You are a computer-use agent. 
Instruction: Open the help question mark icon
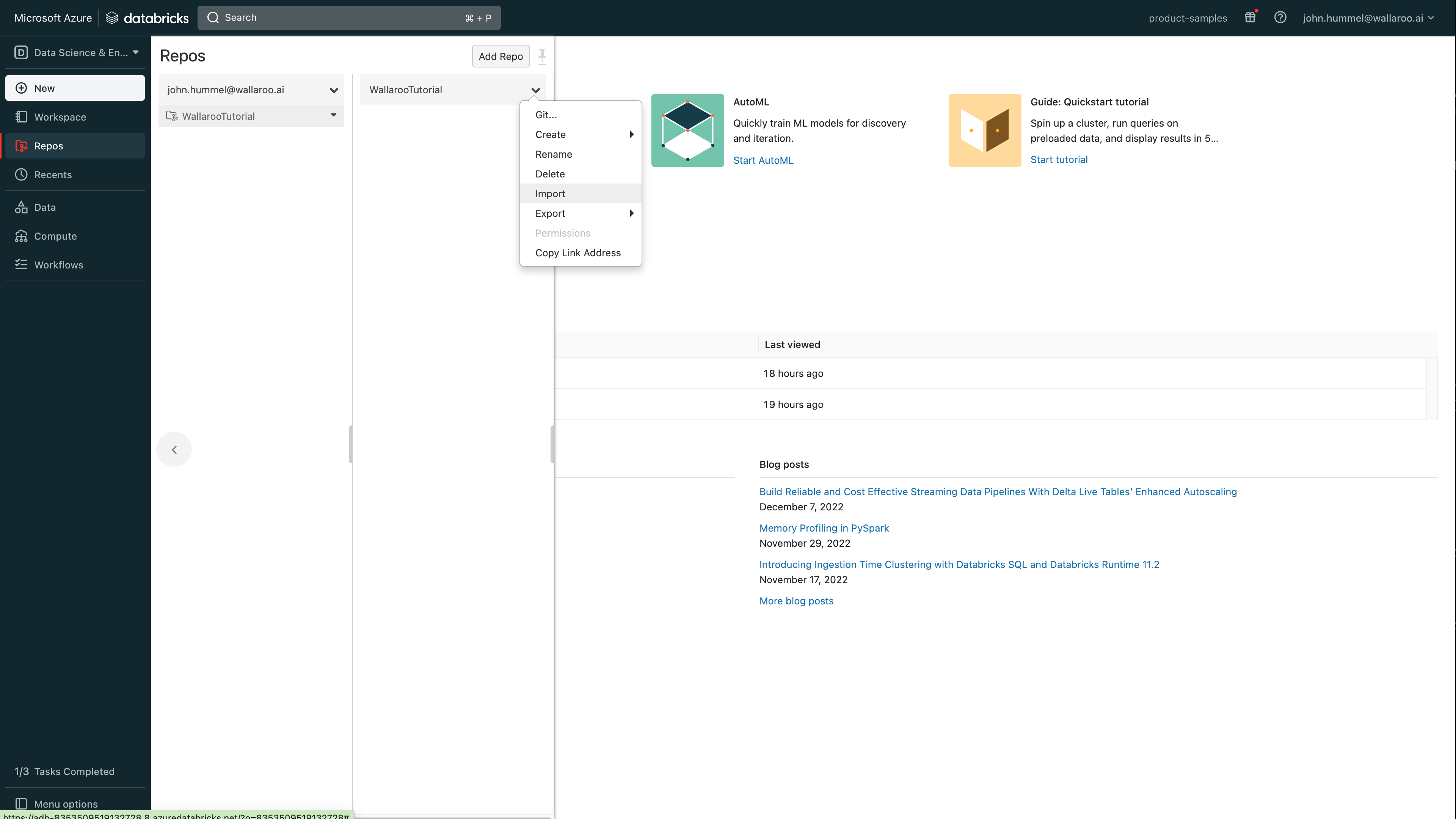[x=1280, y=17]
